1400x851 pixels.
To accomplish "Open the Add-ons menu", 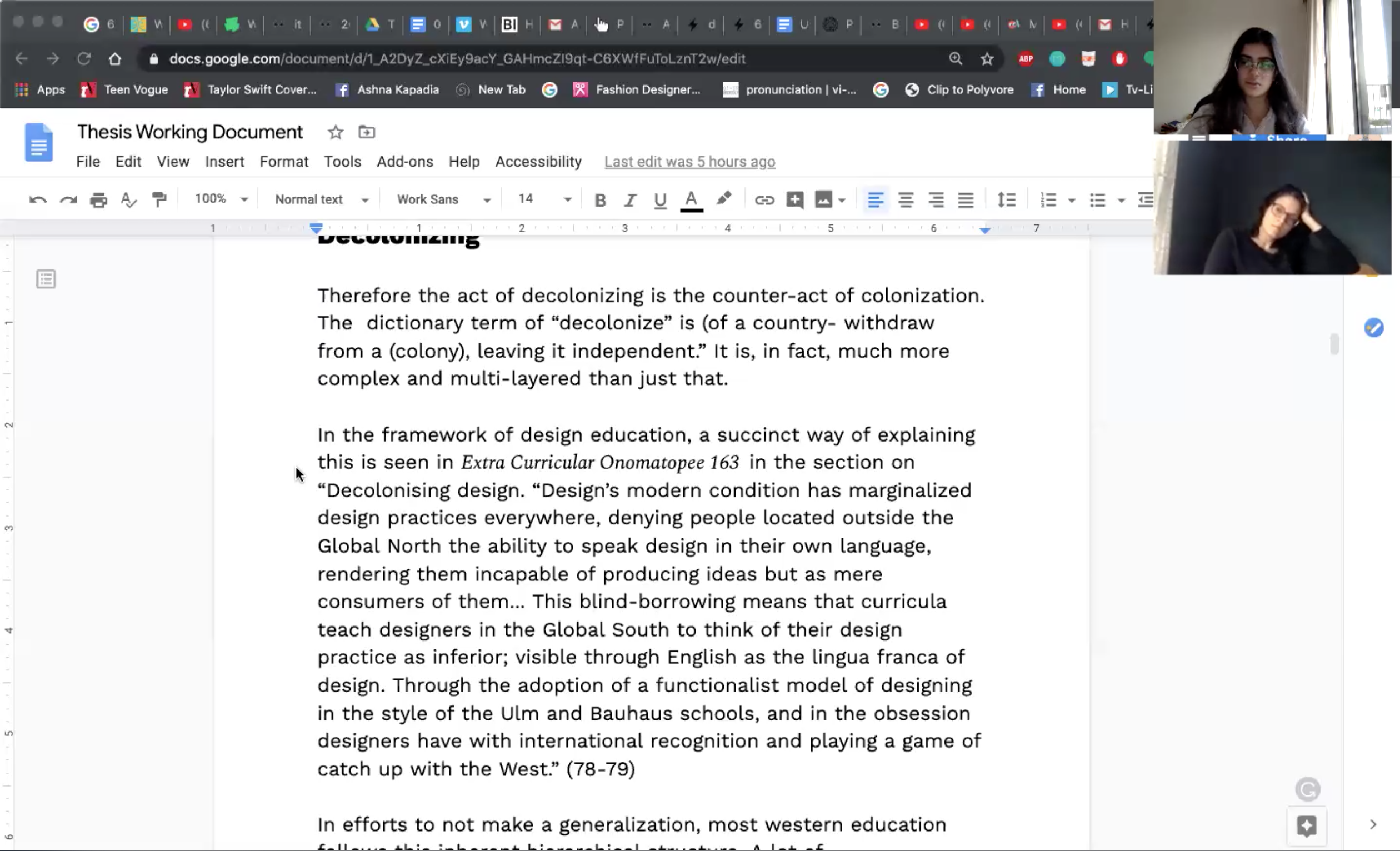I will click(x=405, y=162).
